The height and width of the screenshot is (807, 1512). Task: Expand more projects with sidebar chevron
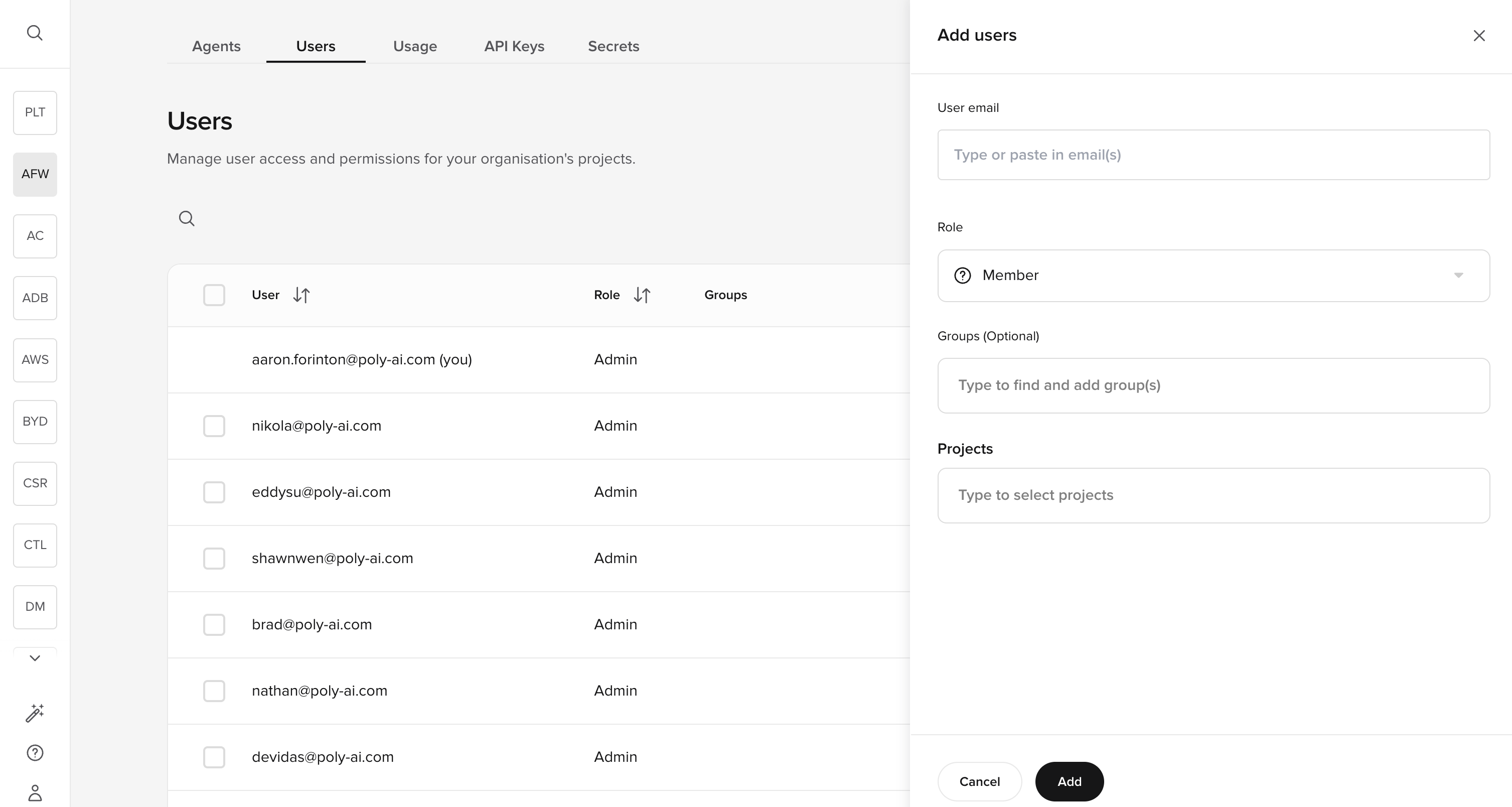click(35, 658)
